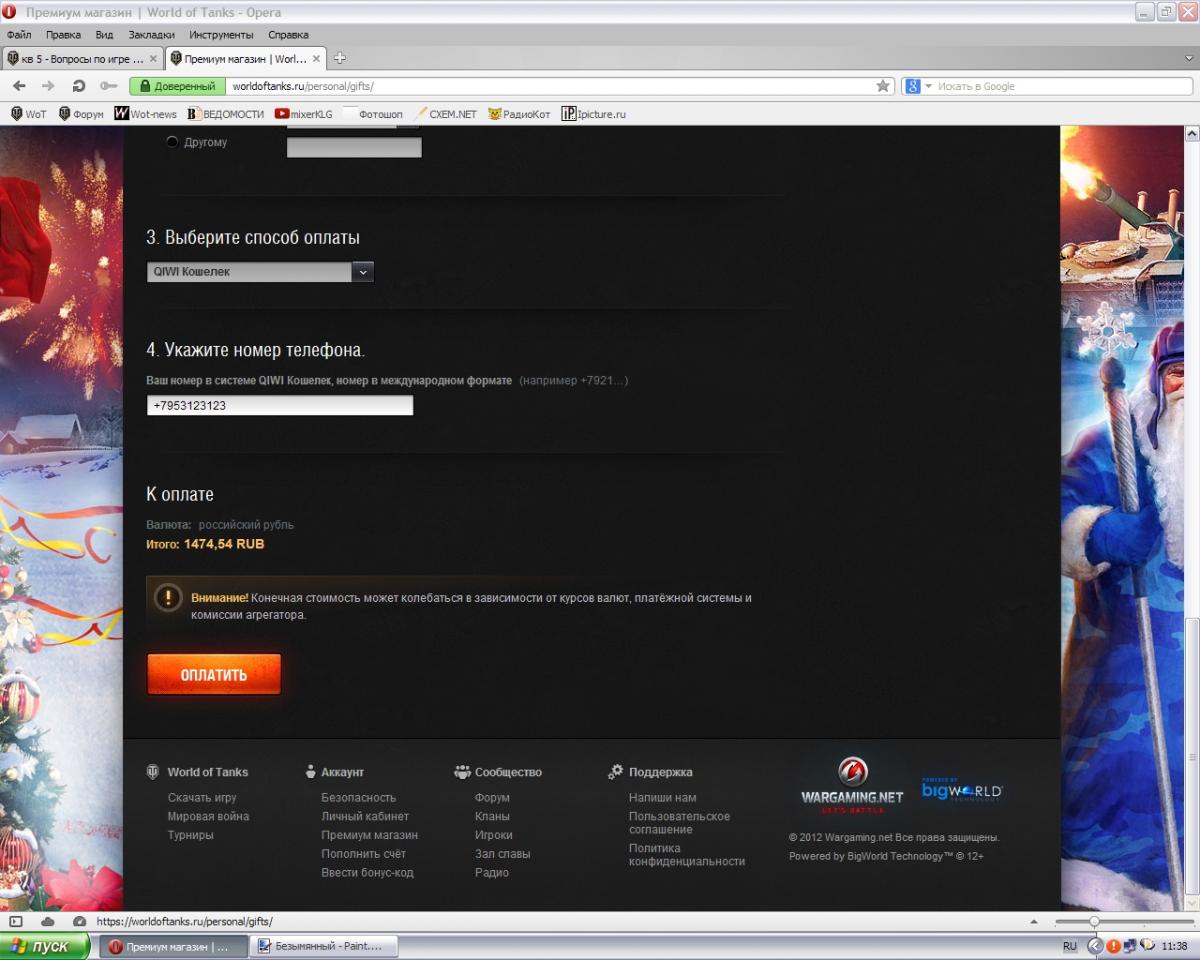Adjust the zoom slider in status bar

click(1095, 921)
